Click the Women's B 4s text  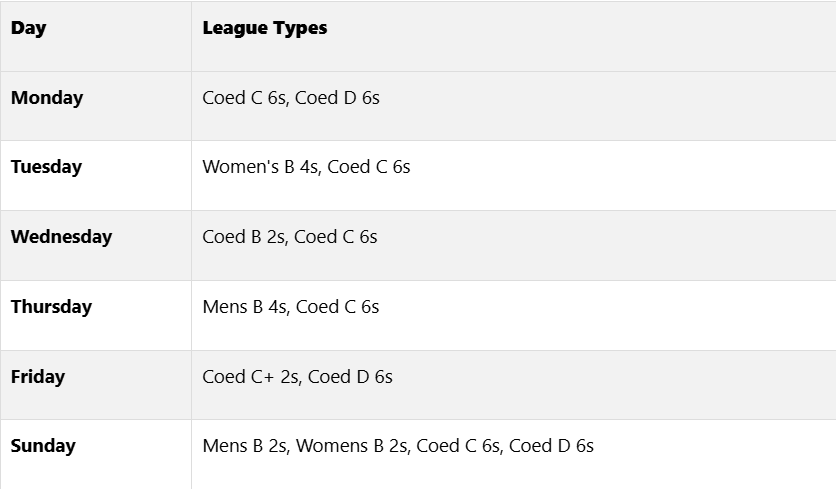tap(259, 167)
